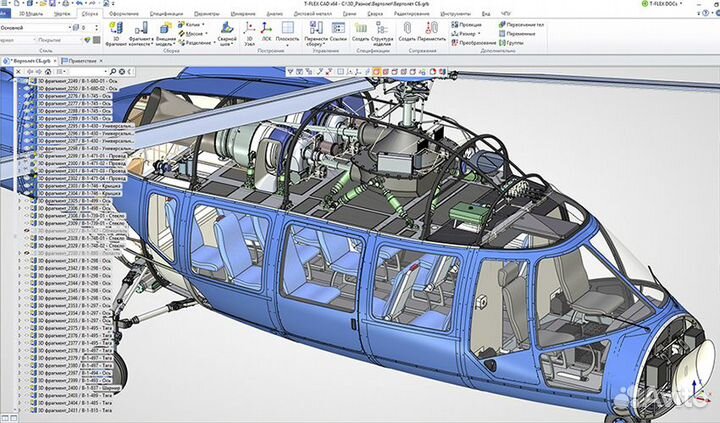Viewport: 720px width, 423px height.
Task: Click the Разделение tool
Action: (x=195, y=43)
